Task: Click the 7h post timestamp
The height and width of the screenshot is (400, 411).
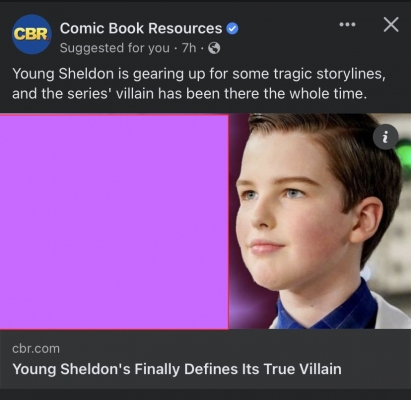Action: 189,48
